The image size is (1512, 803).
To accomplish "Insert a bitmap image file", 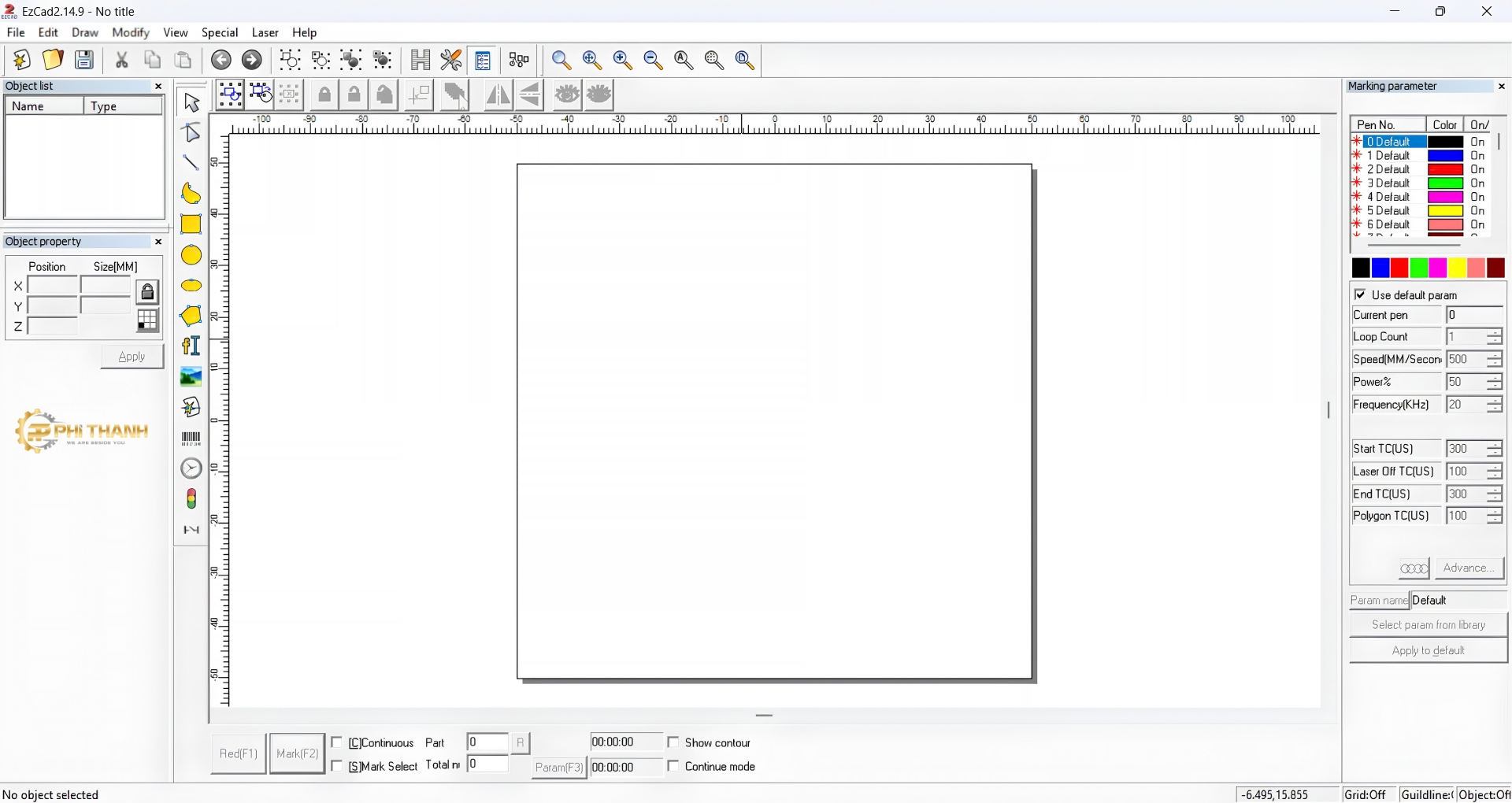I will point(191,378).
